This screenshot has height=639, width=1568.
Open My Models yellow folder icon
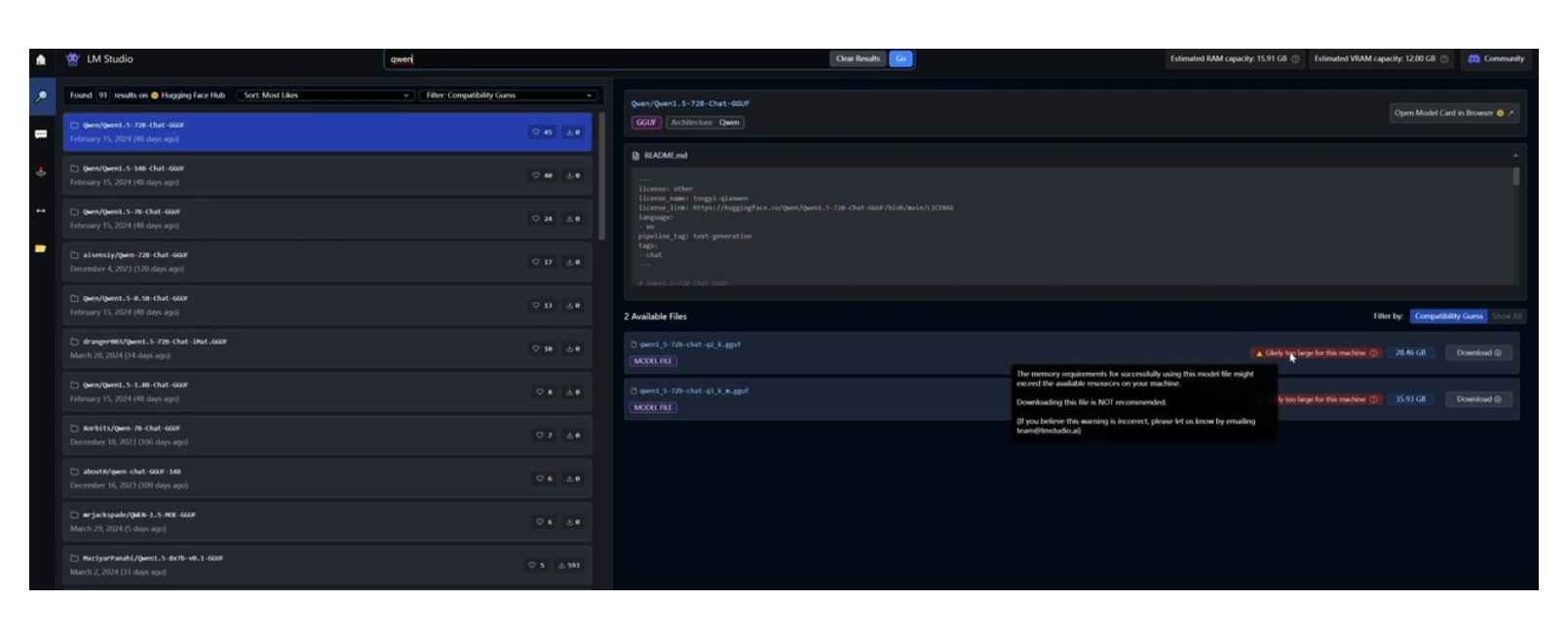(x=41, y=248)
